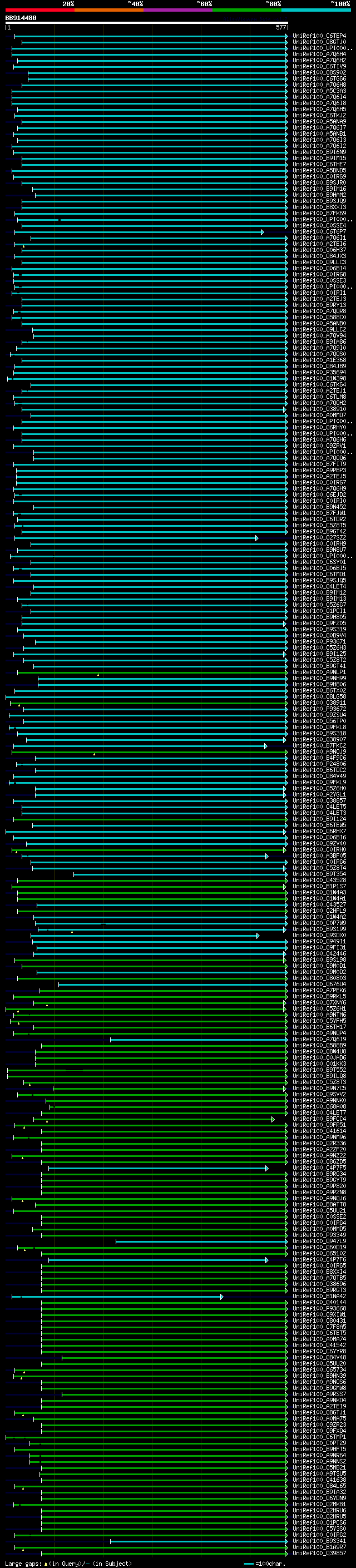This screenshot has height=1568, width=356.
Task: Select hit label UniRef100_B9SJR0
Action: (319, 182)
